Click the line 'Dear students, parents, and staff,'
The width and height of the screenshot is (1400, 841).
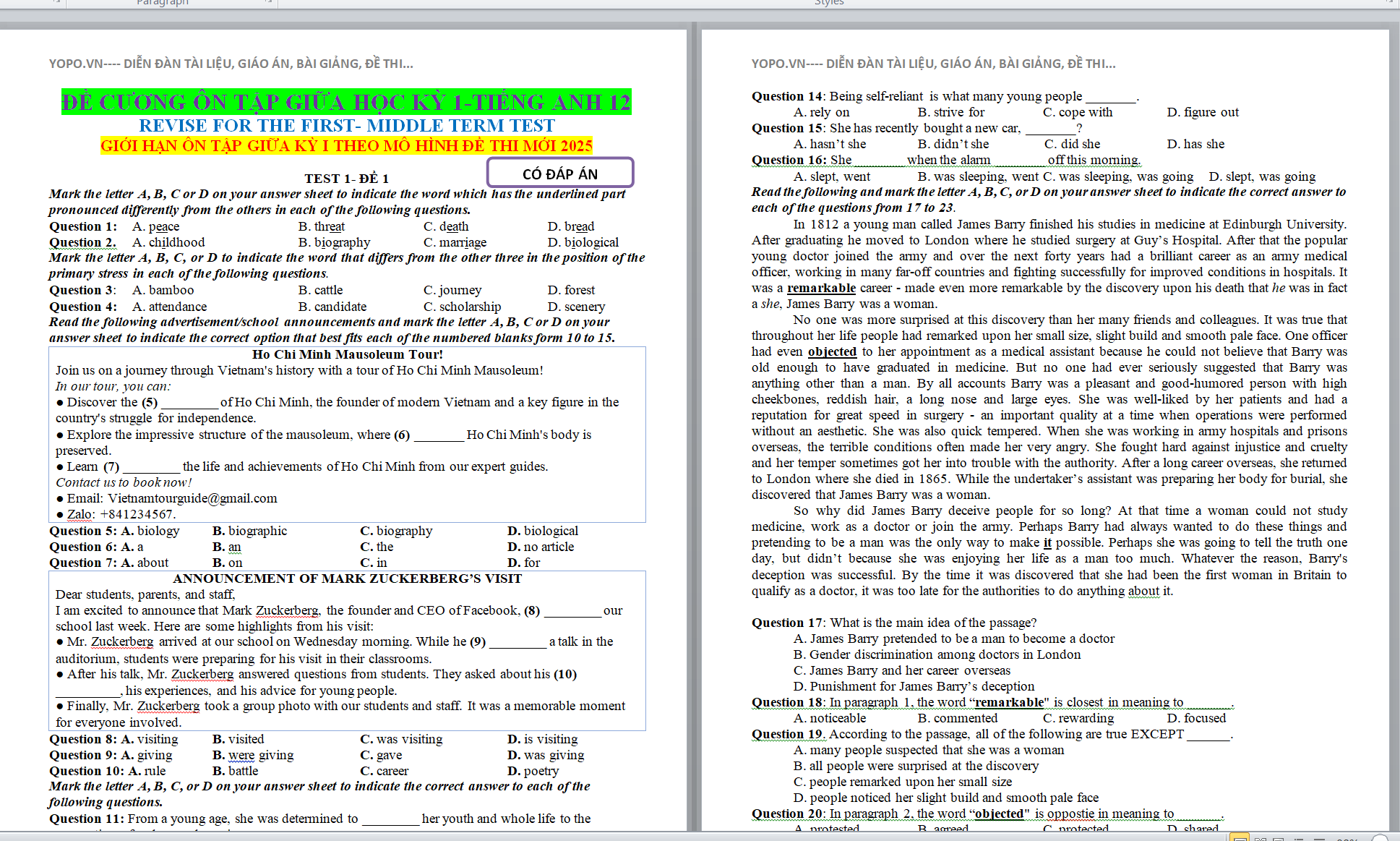pyautogui.click(x=145, y=594)
